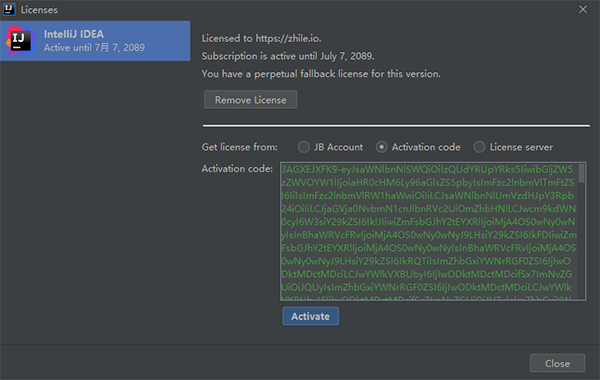Click 'Activation code:' field label
Viewport: 600px width, 380px height.
click(x=237, y=169)
